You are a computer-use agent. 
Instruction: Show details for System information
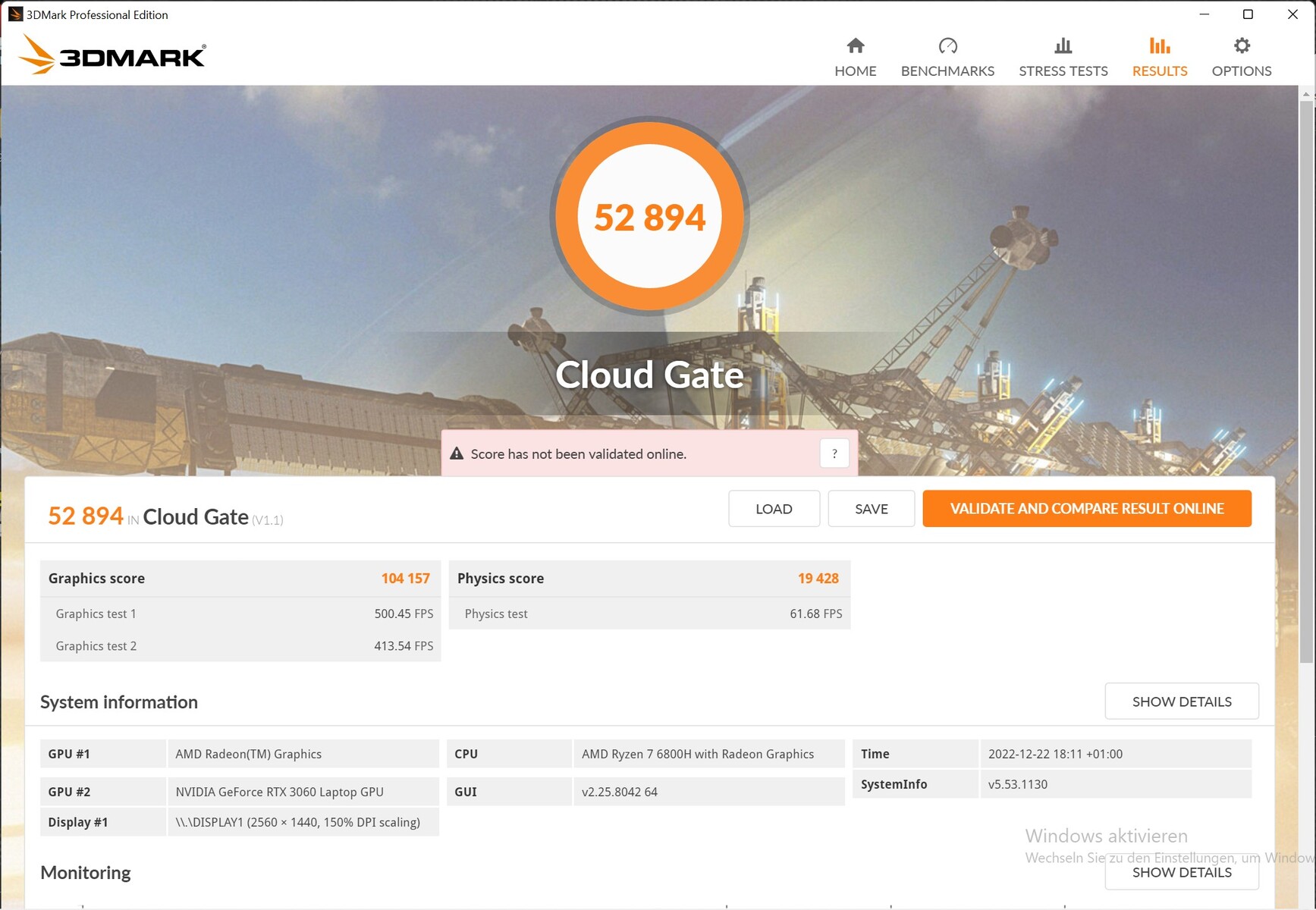1181,701
